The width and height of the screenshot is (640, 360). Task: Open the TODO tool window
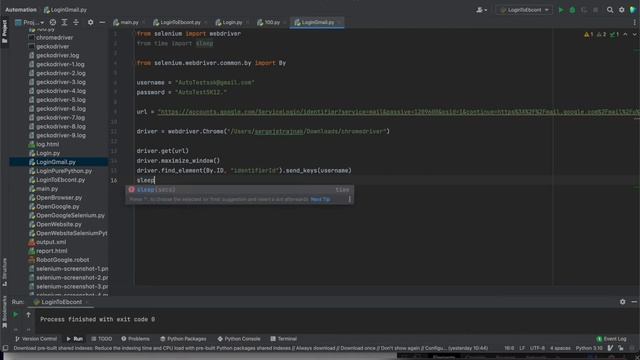click(x=102, y=339)
